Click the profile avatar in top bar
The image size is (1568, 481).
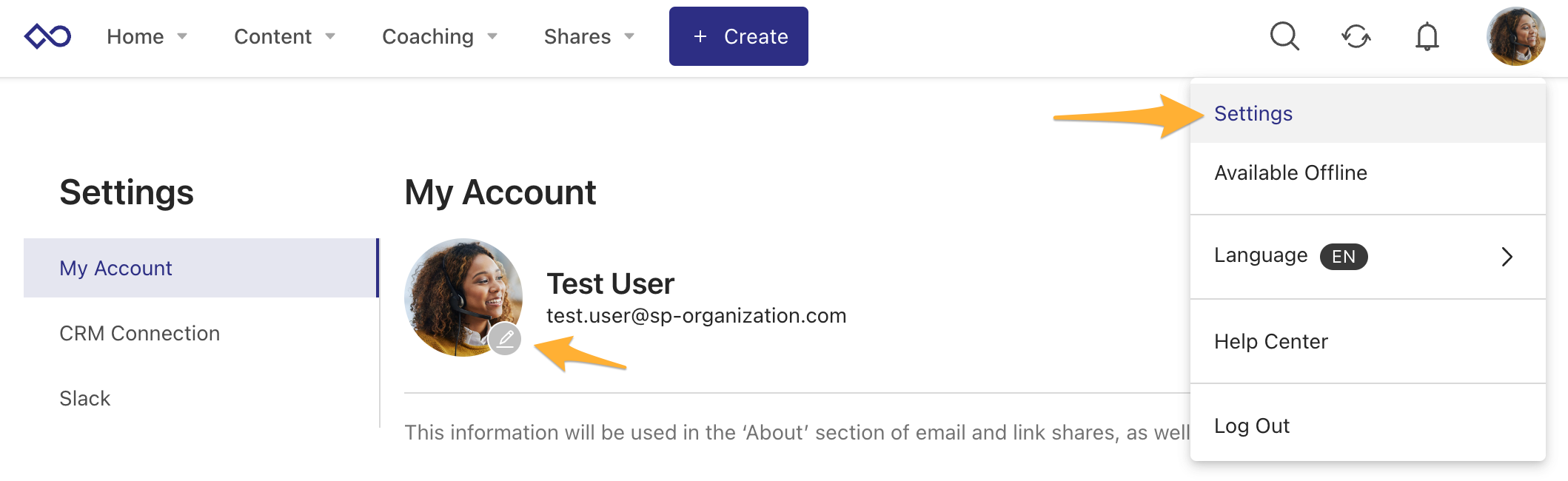click(1515, 36)
